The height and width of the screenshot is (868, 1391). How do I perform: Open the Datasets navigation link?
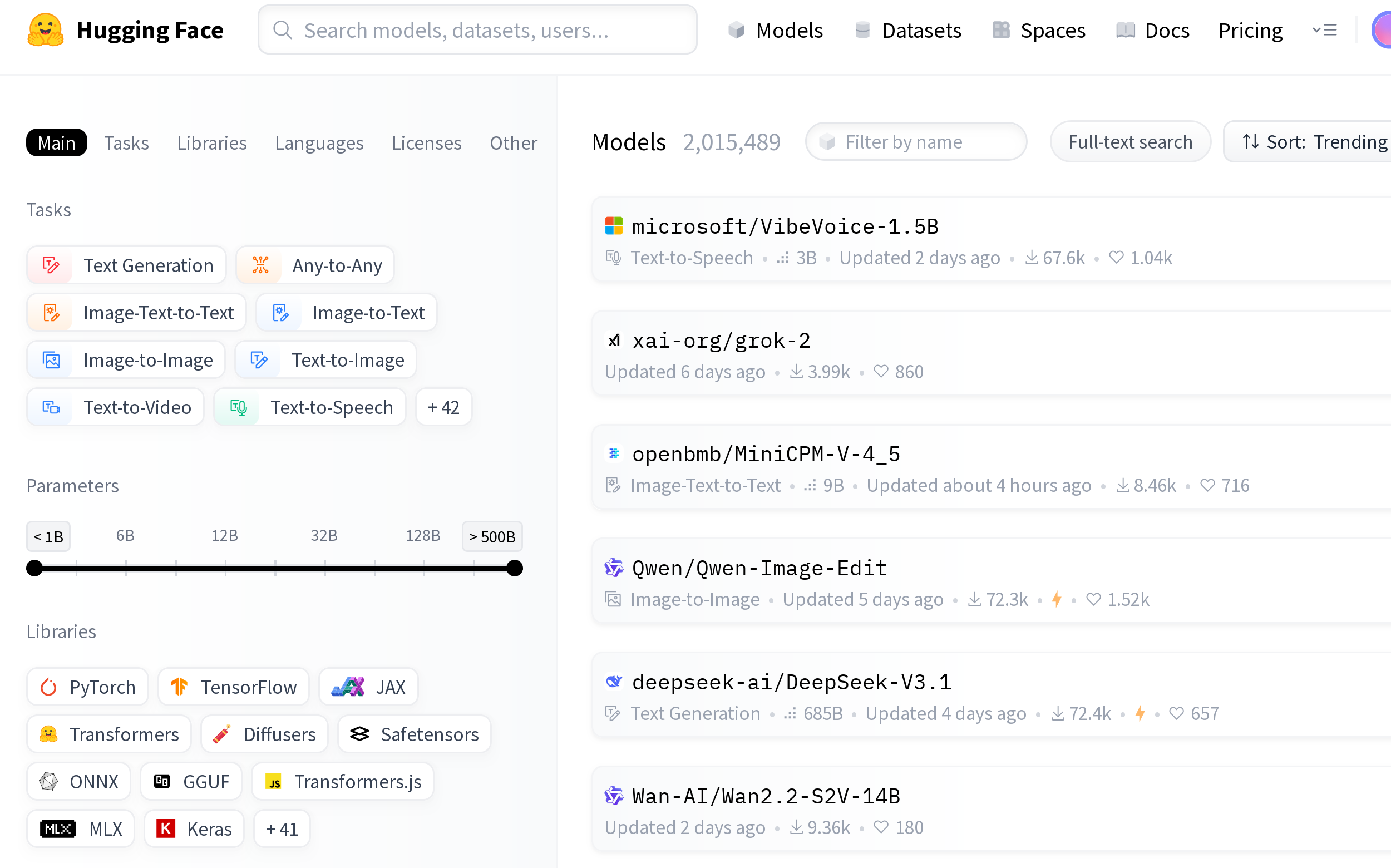click(907, 30)
